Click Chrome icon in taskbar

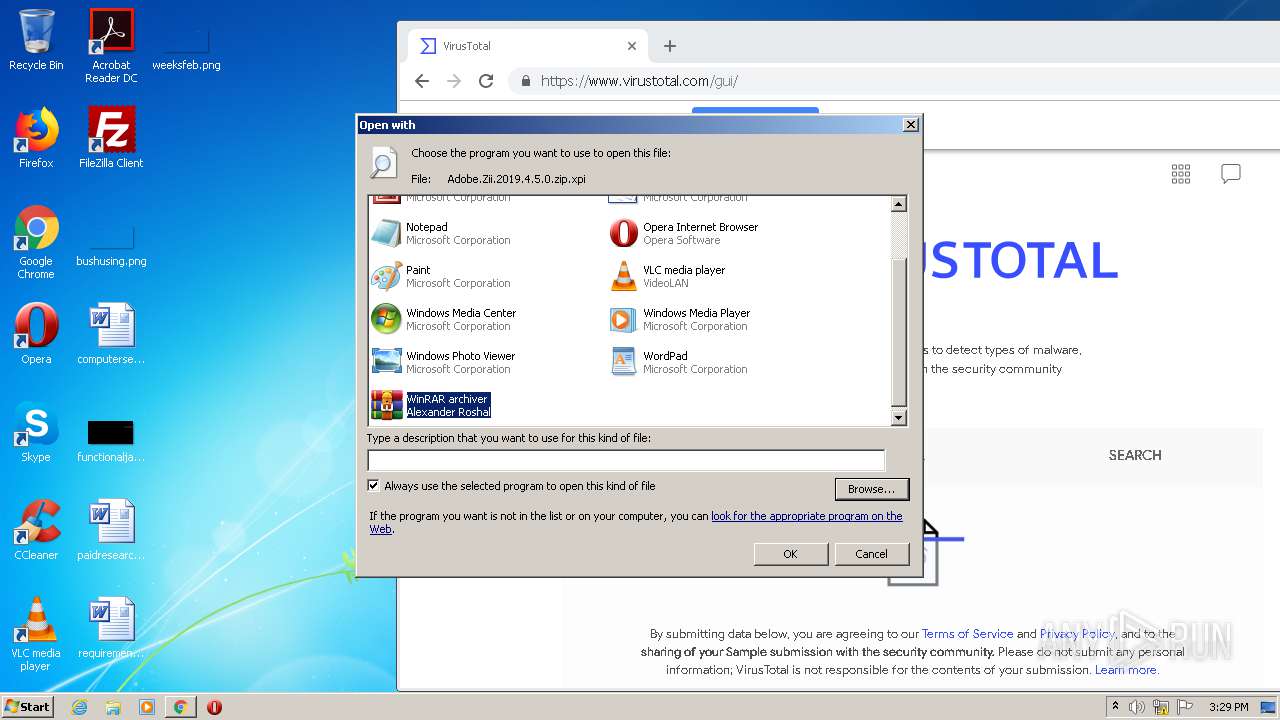180,707
